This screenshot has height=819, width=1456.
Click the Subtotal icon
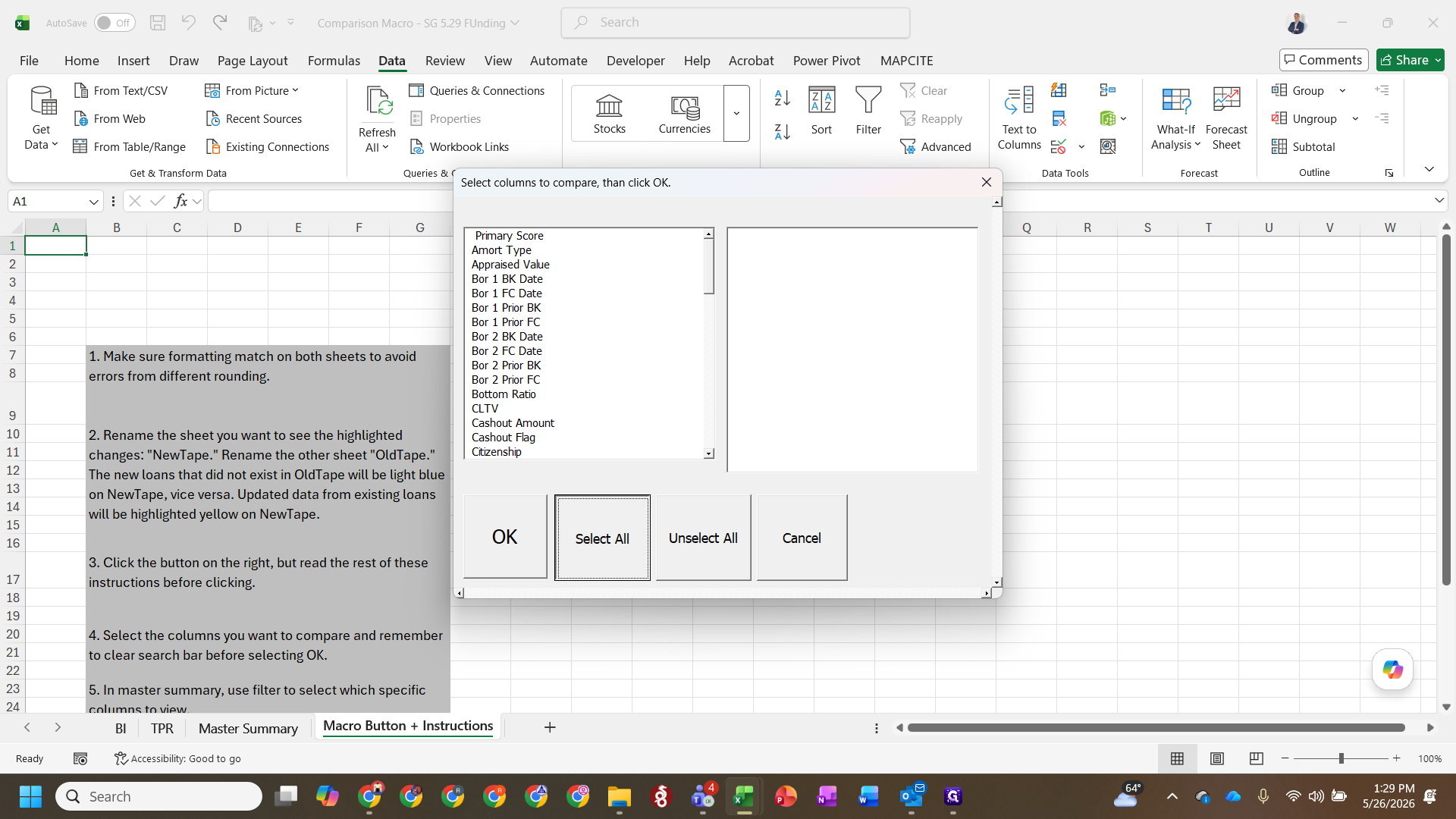click(1279, 146)
